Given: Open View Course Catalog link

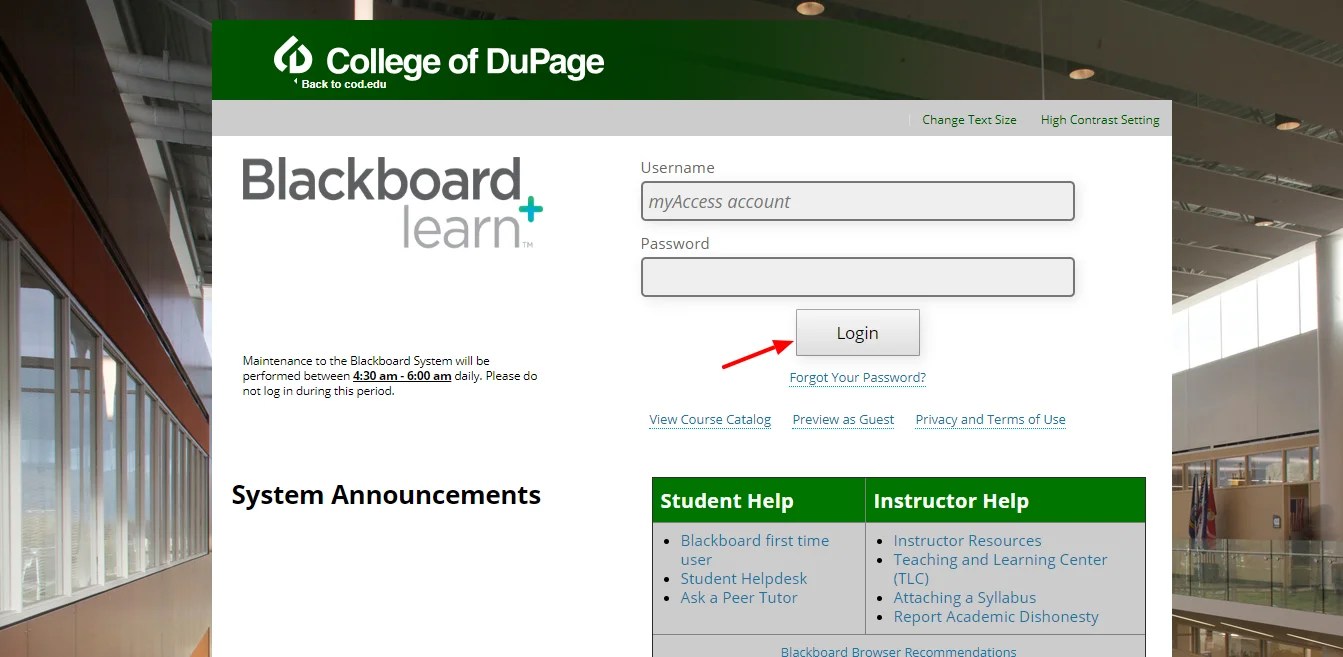Looking at the screenshot, I should point(710,420).
